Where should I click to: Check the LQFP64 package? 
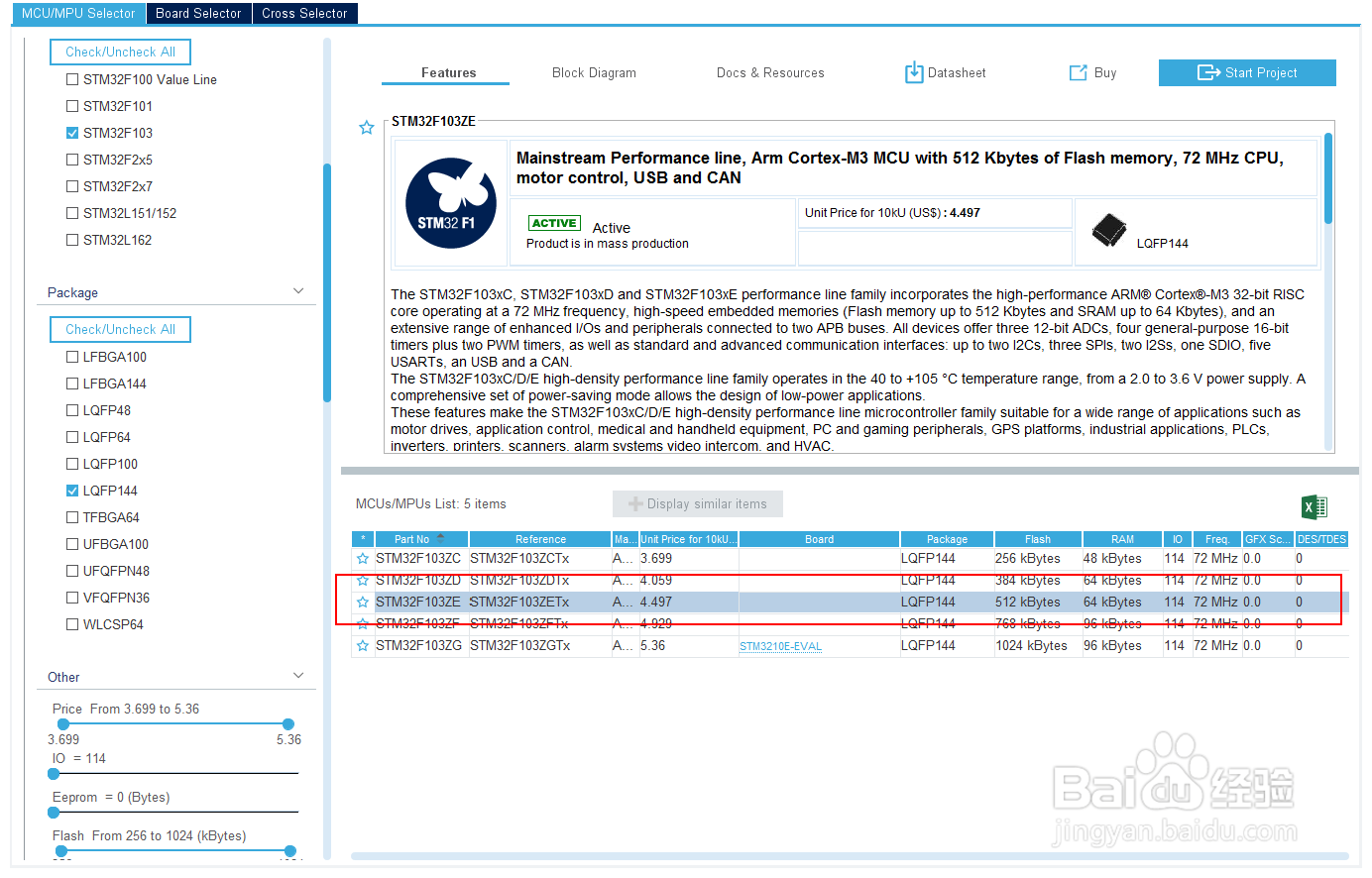point(72,437)
